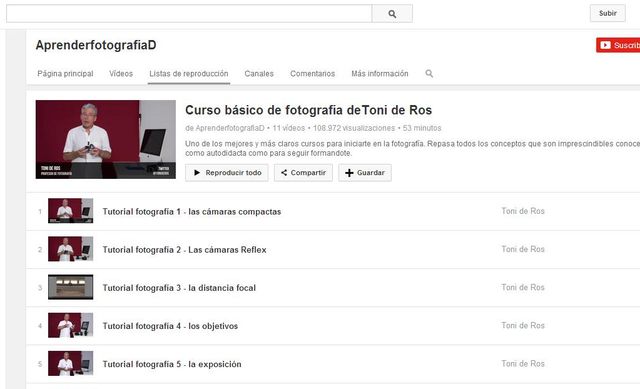Click the AprenderfotografiaD channel title
640x389 pixels.
point(96,45)
